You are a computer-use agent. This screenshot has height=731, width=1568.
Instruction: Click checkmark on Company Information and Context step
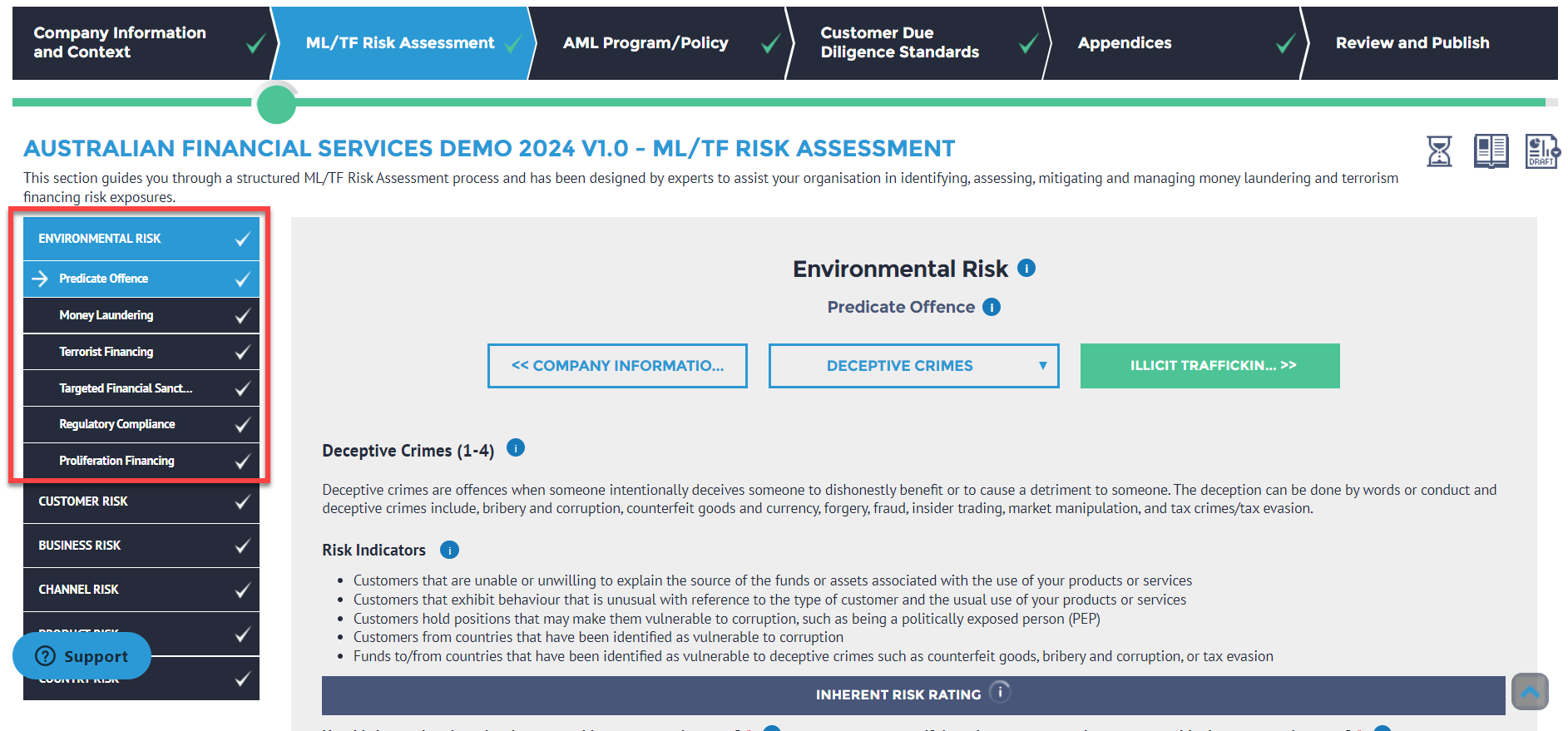[x=256, y=43]
